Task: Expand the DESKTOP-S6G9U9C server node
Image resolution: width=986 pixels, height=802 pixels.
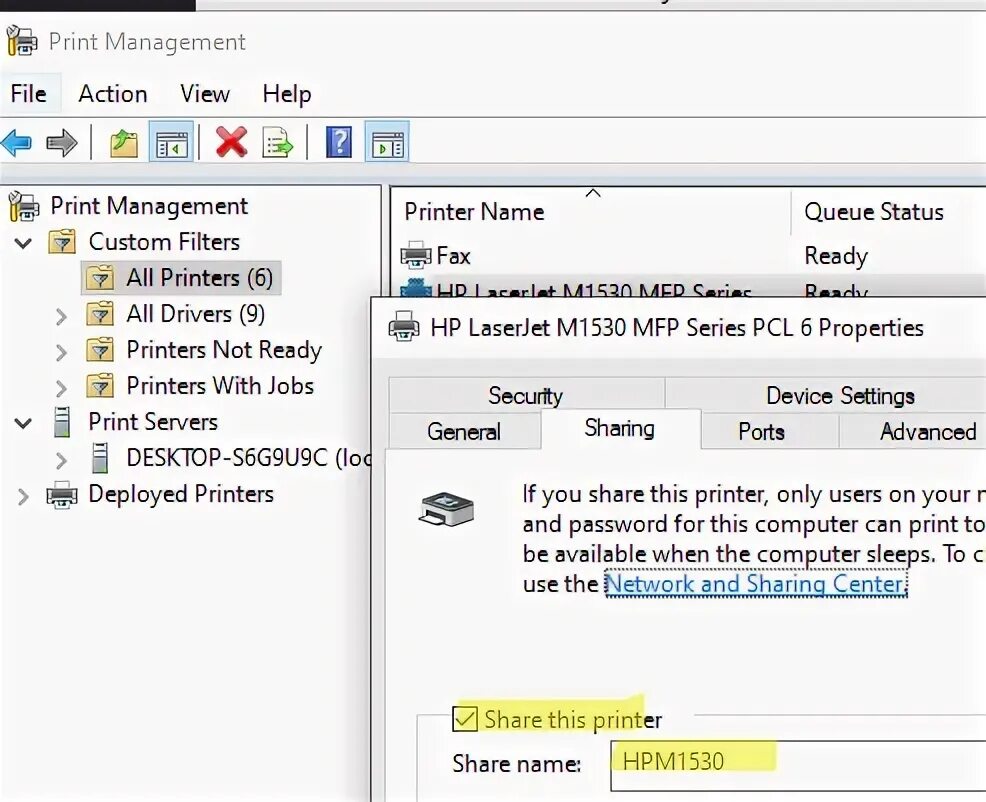Action: [61, 460]
